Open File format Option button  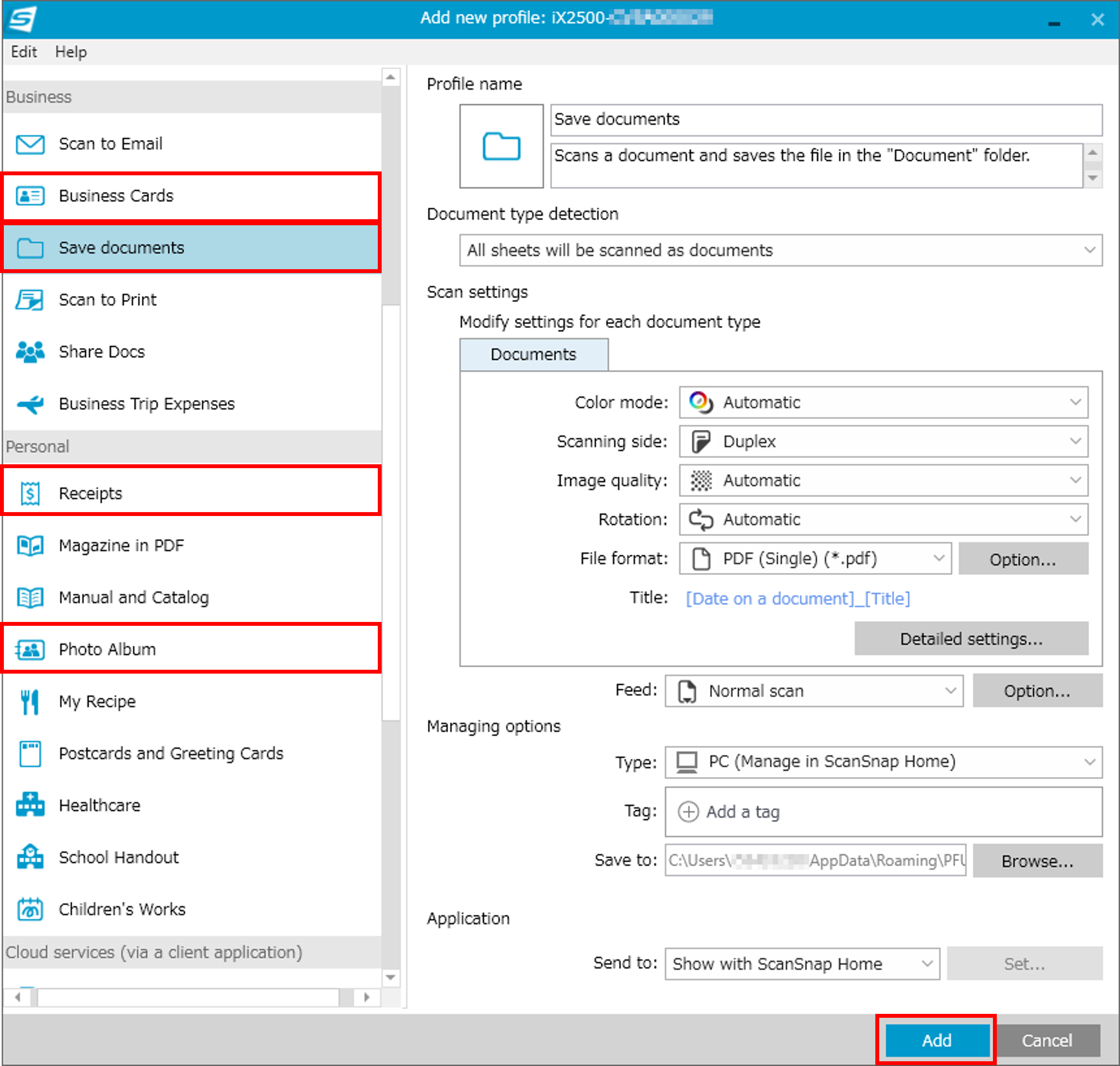[x=1024, y=559]
